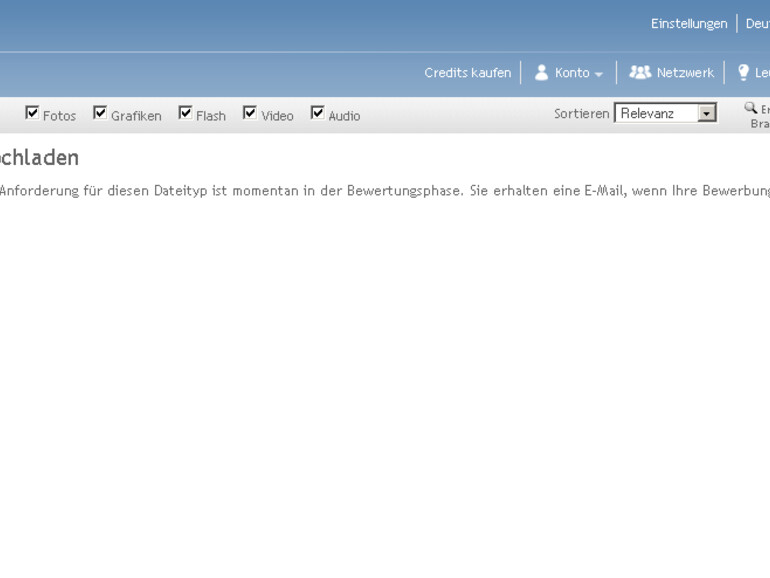
Task: Click the Bewertungsphase message text
Action: [x=385, y=191]
